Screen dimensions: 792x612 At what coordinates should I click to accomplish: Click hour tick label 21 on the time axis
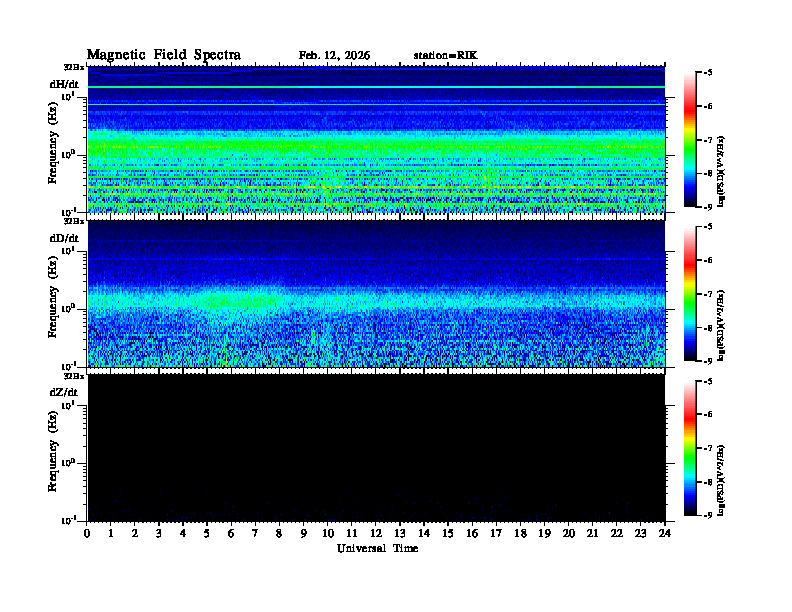592,534
